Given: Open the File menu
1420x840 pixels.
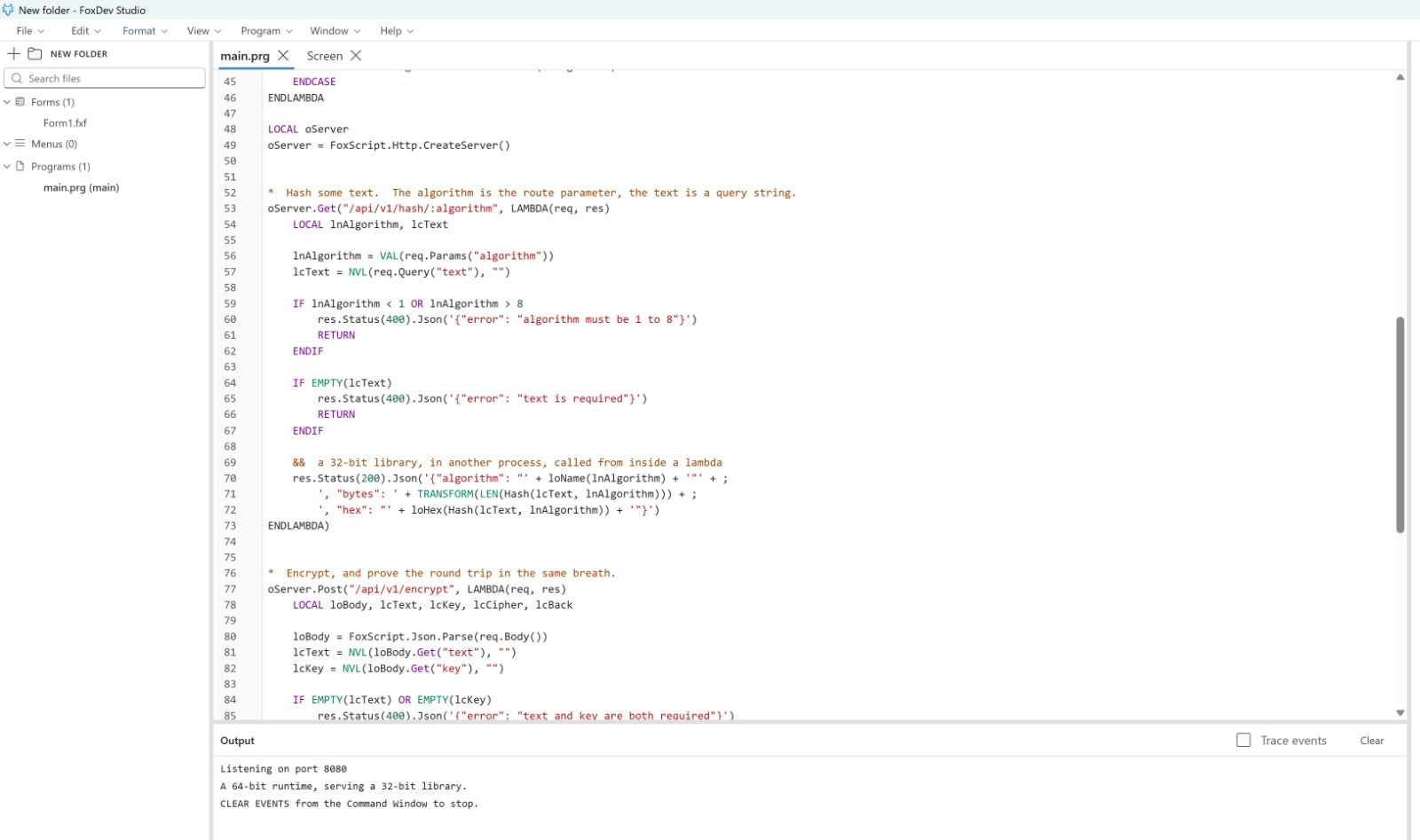Looking at the screenshot, I should click(x=30, y=30).
